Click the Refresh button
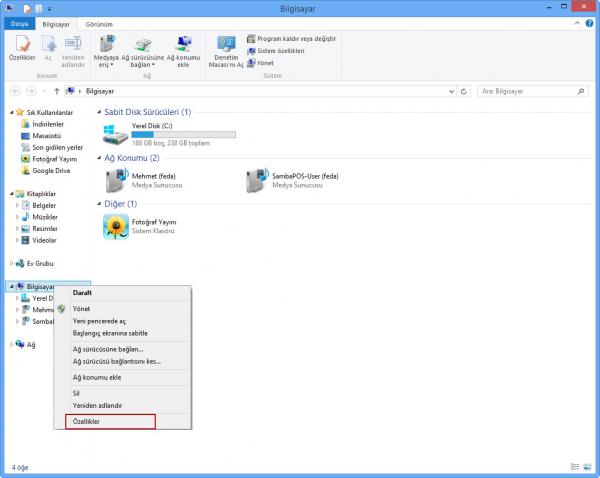600x478 pixels. [x=463, y=91]
